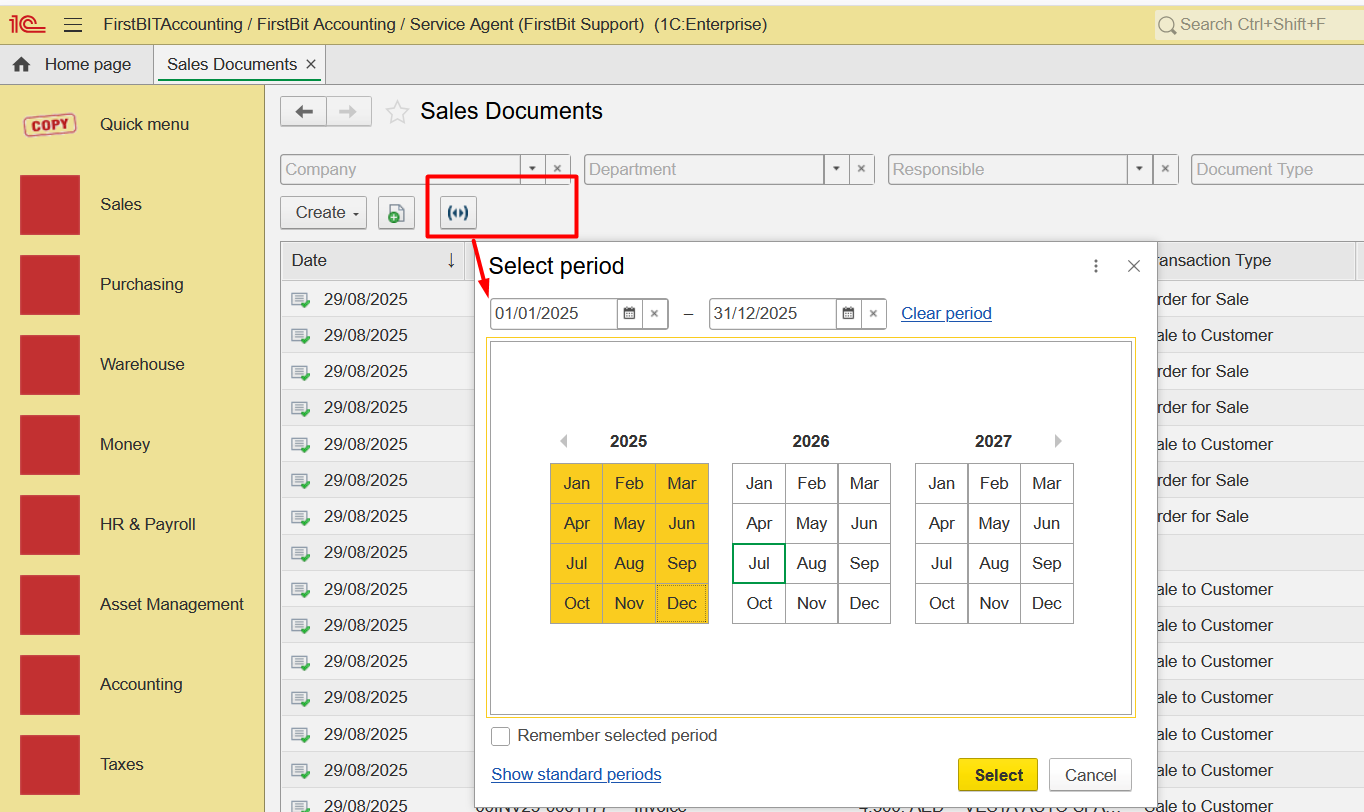This screenshot has width=1364, height=812.
Task: Open calendar picker for end date 31/12/2025
Action: [848, 314]
